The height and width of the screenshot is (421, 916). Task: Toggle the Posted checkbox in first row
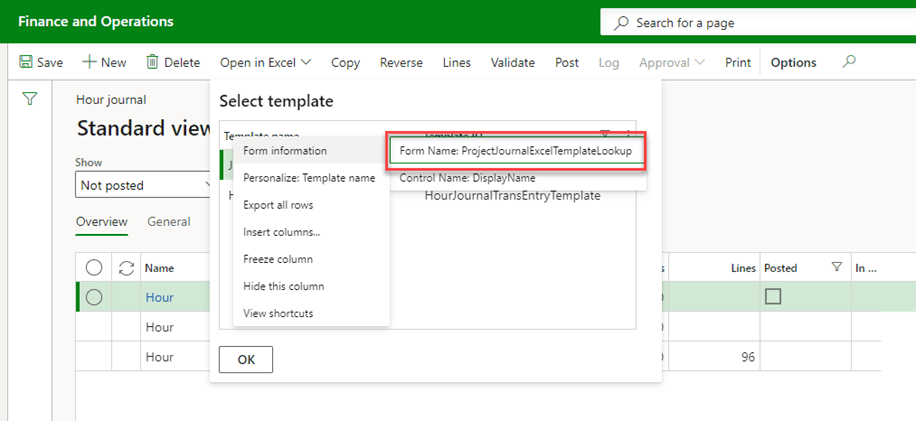[x=772, y=297]
